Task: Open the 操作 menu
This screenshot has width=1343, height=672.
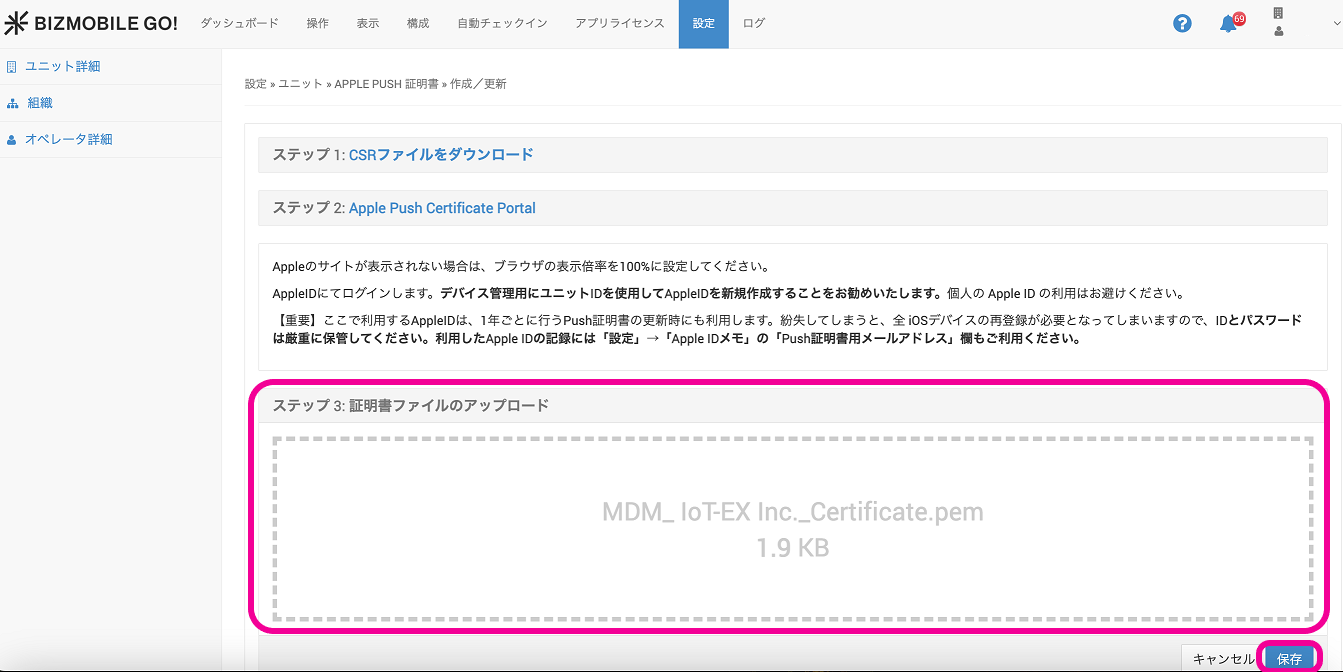Action: (x=317, y=23)
